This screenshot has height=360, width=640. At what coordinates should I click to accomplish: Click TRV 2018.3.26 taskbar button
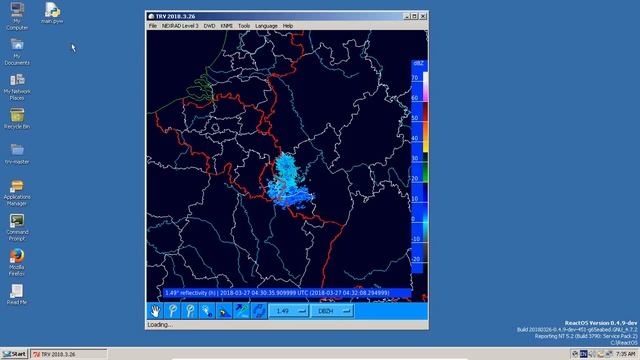tap(69, 354)
